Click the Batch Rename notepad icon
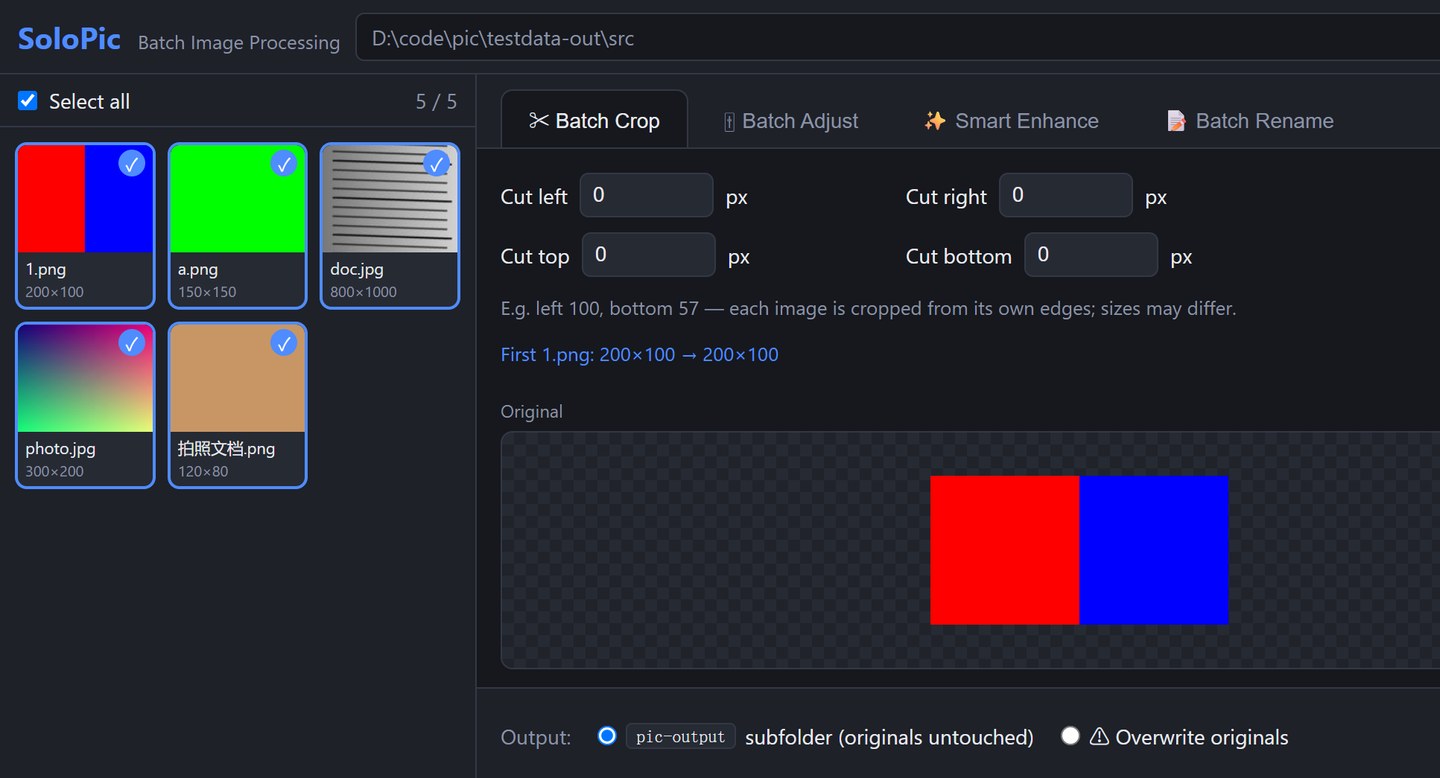The height and width of the screenshot is (778, 1440). (1176, 121)
